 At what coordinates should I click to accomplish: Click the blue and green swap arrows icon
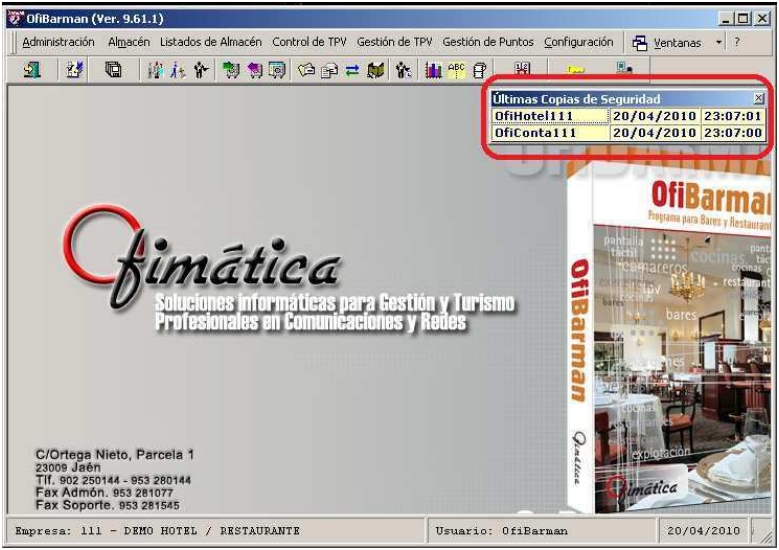pos(352,71)
